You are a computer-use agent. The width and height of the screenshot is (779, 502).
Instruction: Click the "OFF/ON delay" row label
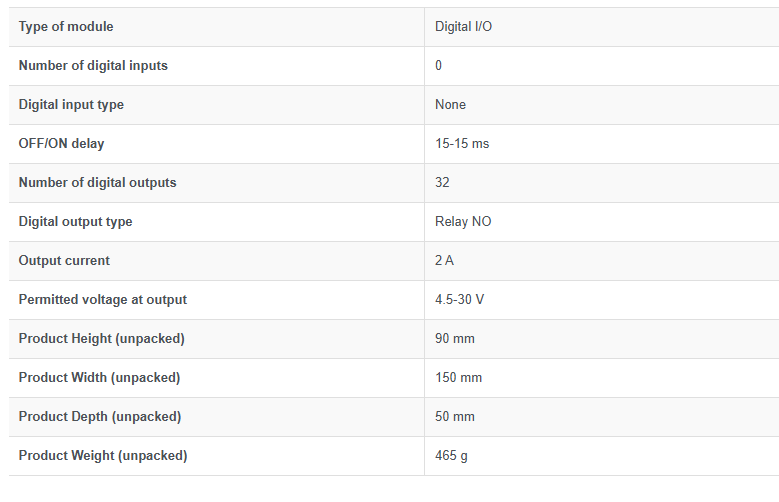tap(61, 144)
